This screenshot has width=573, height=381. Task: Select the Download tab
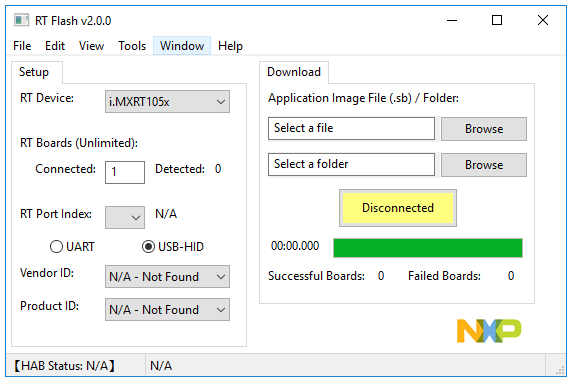[294, 72]
